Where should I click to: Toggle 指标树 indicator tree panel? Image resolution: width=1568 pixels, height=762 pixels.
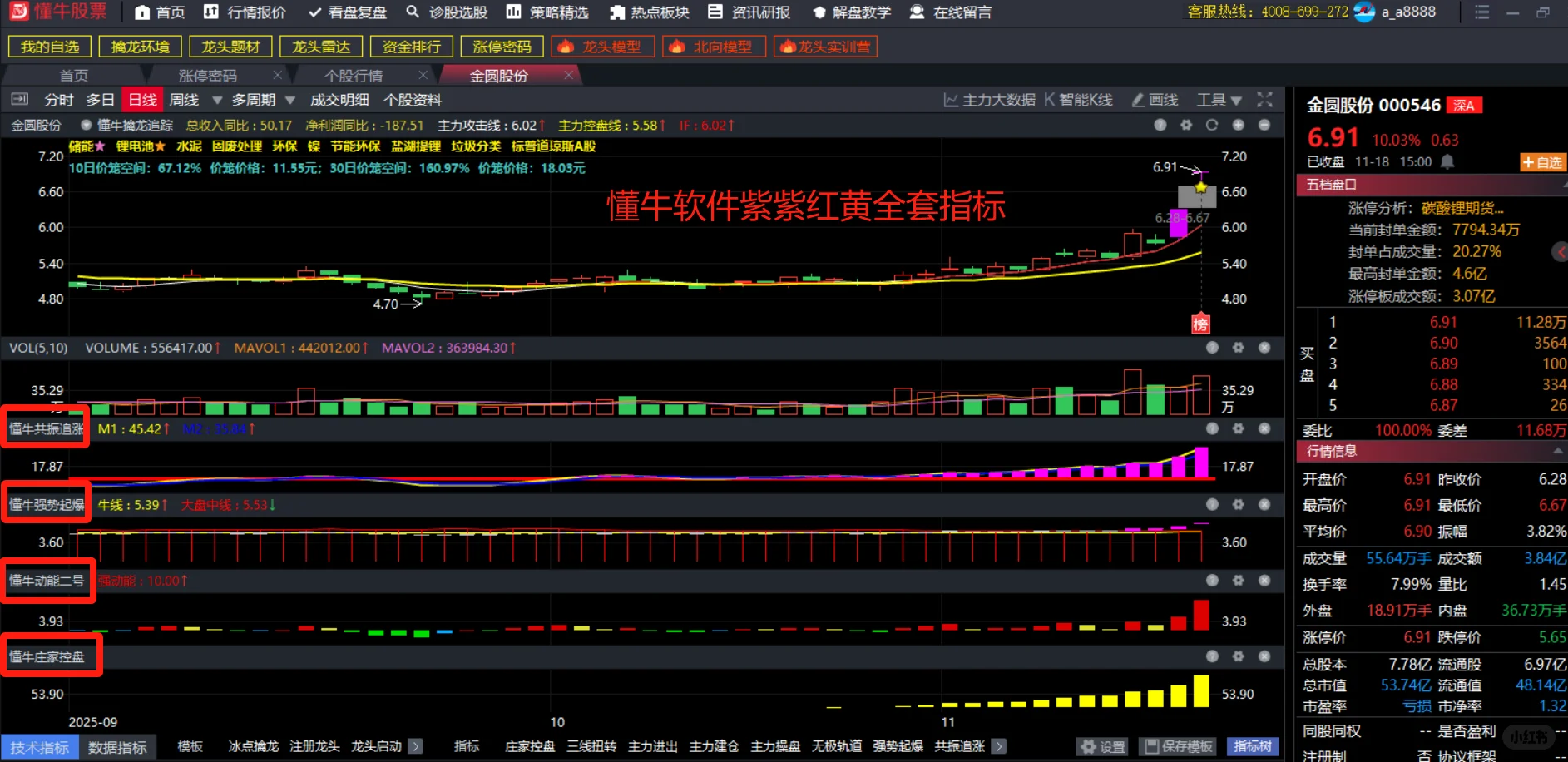coord(1252,746)
